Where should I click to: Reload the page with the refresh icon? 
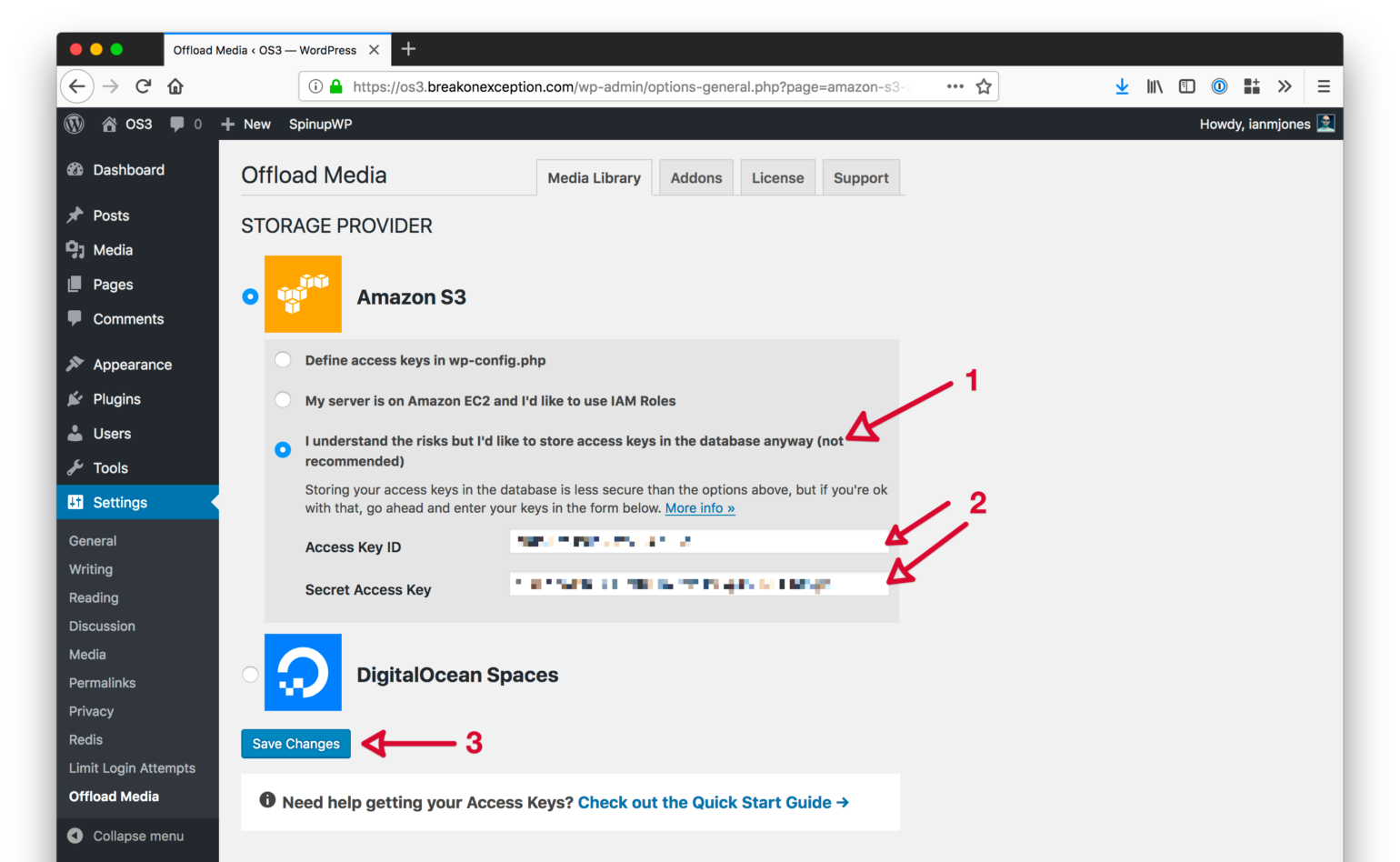point(143,86)
